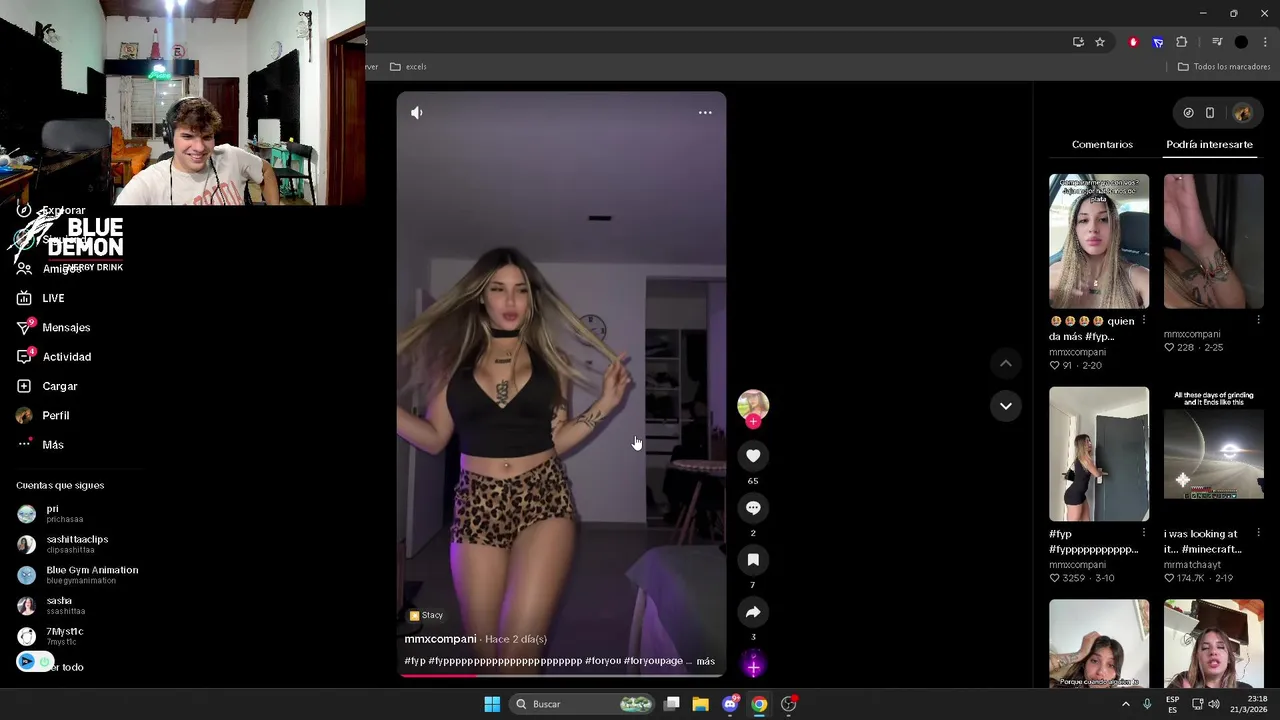Open the suggested video with 228 likes
Screen dimensions: 1280x720
1214,241
